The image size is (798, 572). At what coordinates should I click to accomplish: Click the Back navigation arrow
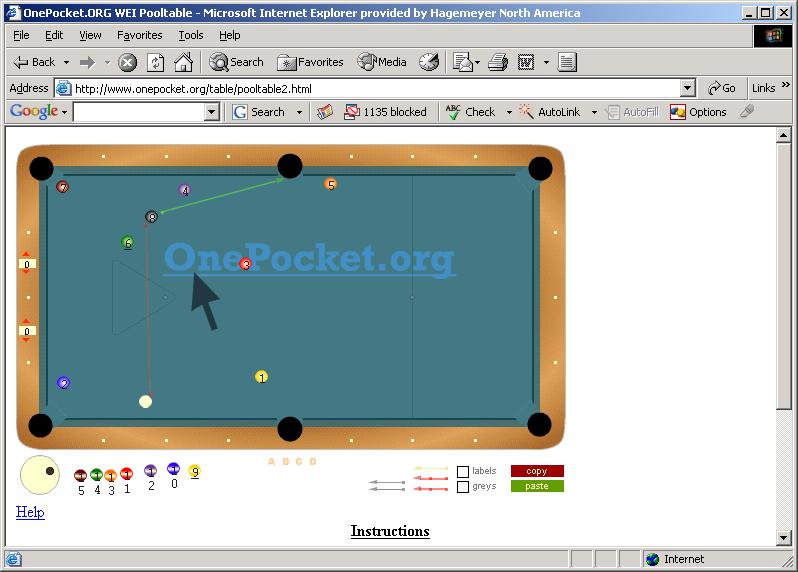click(x=34, y=62)
